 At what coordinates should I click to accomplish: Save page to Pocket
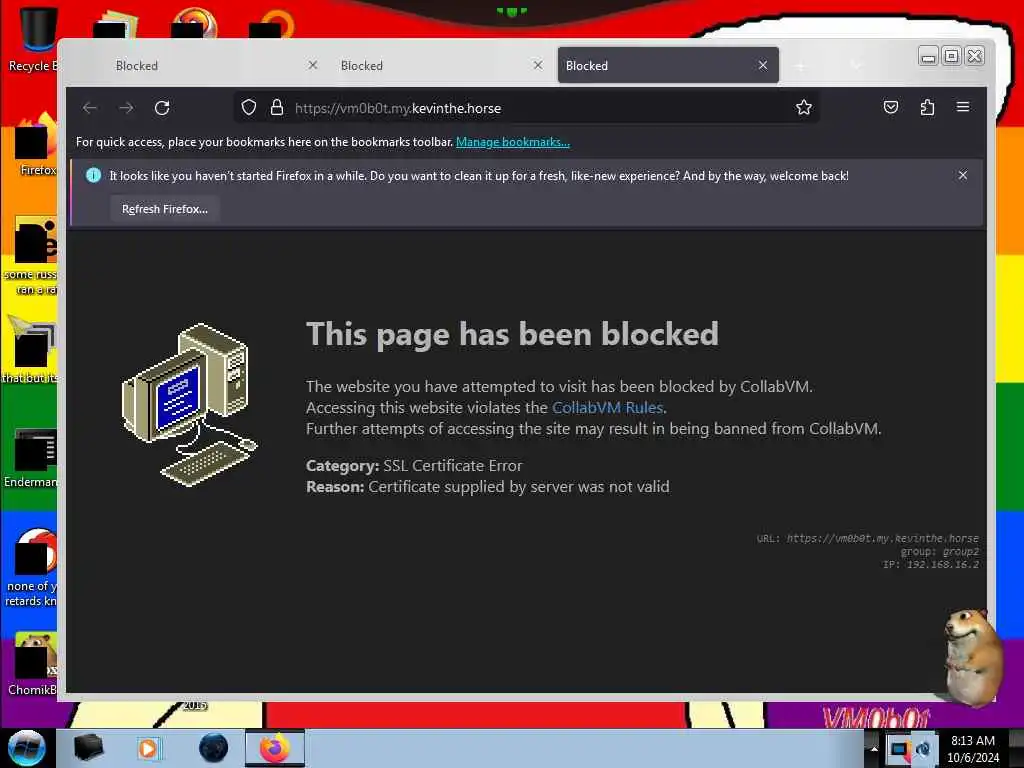tap(891, 107)
